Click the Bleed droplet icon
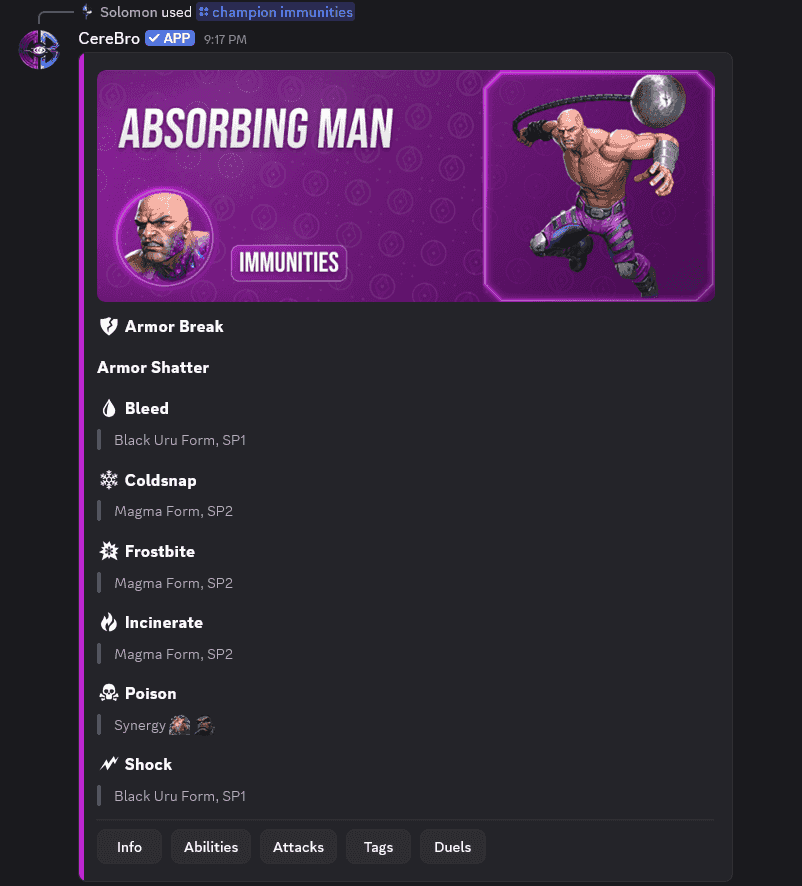802x886 pixels. (109, 408)
